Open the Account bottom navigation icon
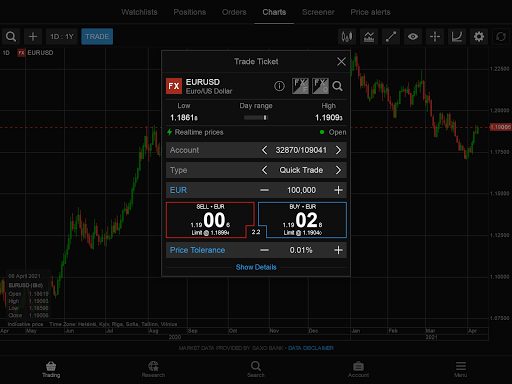Screen dimensions: 512x384 tap(358, 369)
